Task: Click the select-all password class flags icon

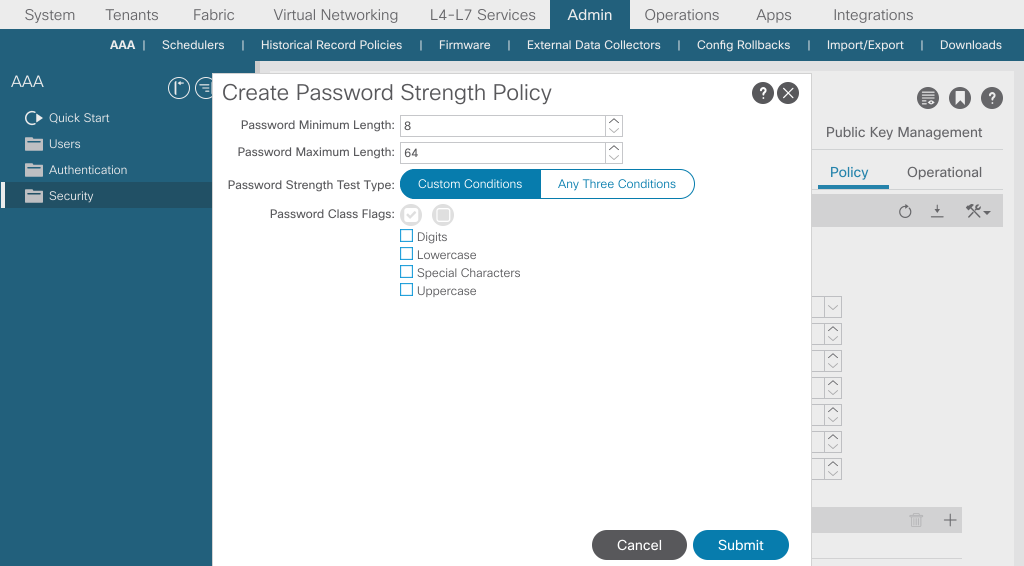Action: coord(411,214)
